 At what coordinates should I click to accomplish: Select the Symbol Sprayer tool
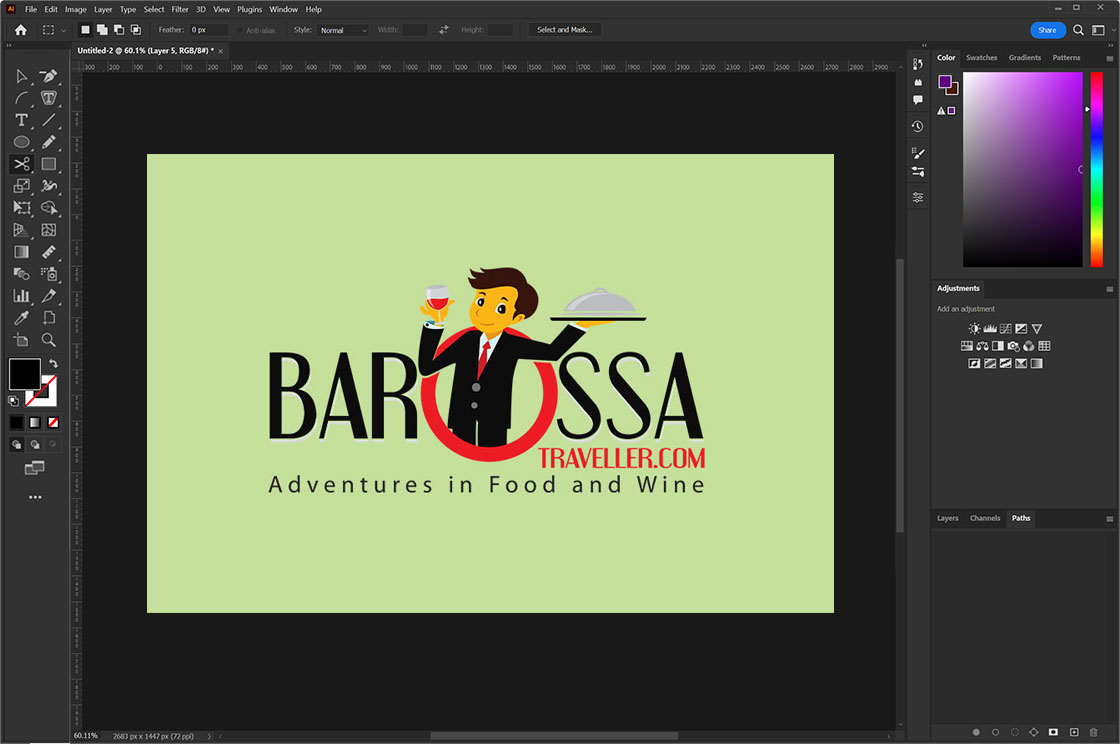pos(49,274)
